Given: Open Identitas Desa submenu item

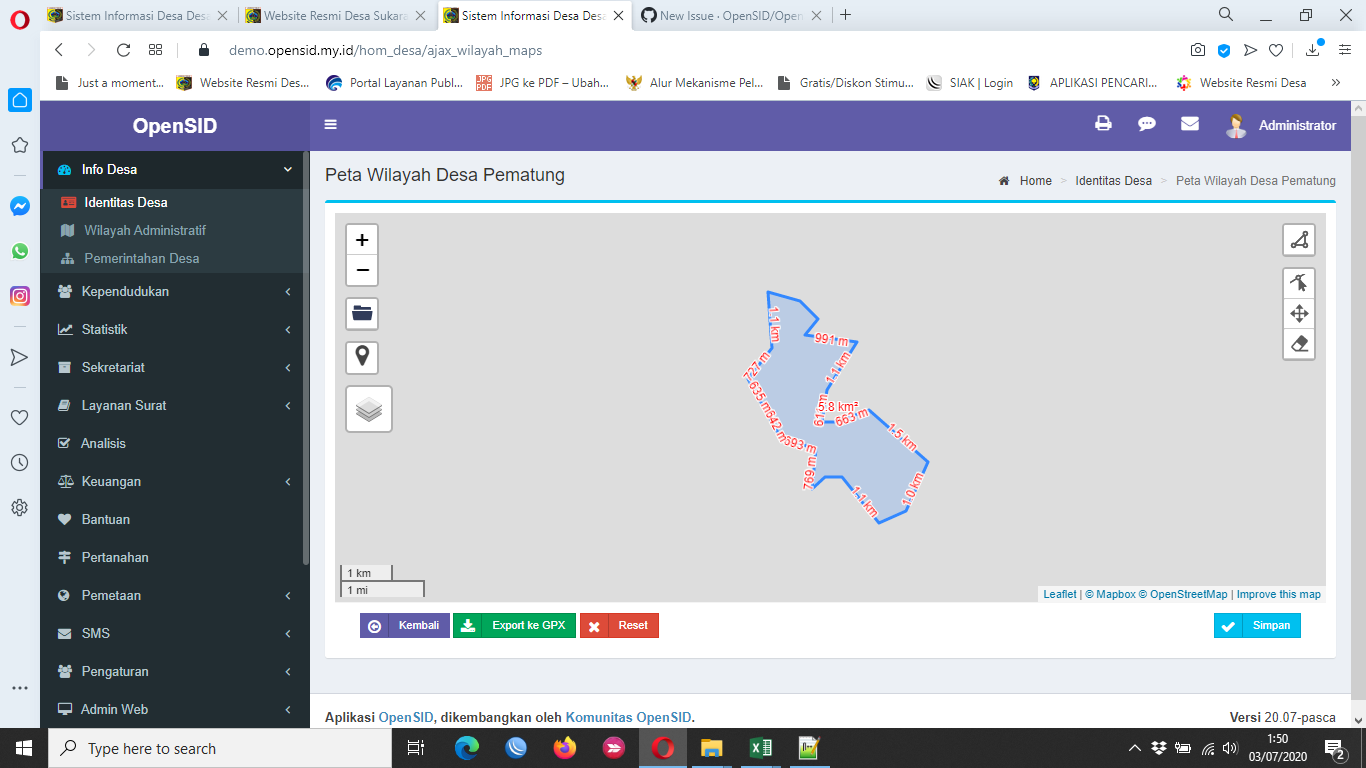Looking at the screenshot, I should click(125, 202).
